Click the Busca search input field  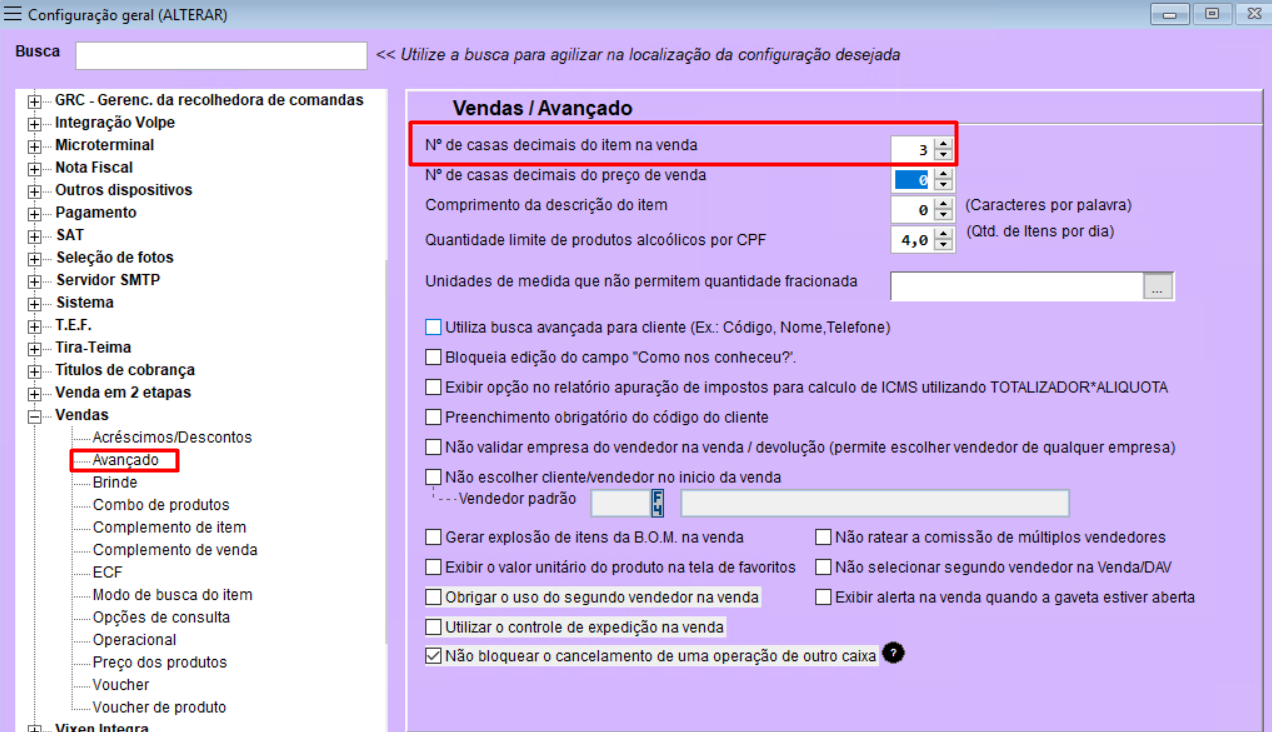point(222,55)
